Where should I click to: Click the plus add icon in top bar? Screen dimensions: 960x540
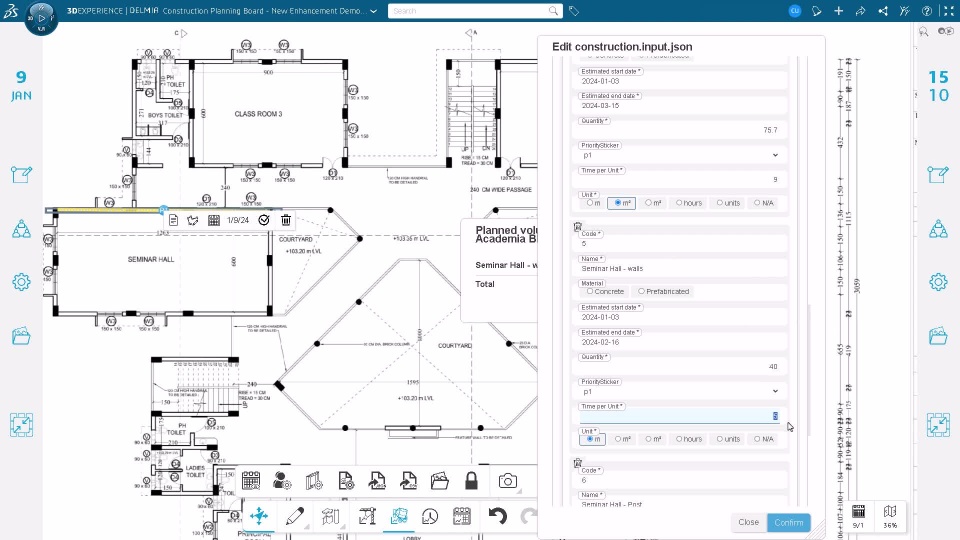point(838,11)
